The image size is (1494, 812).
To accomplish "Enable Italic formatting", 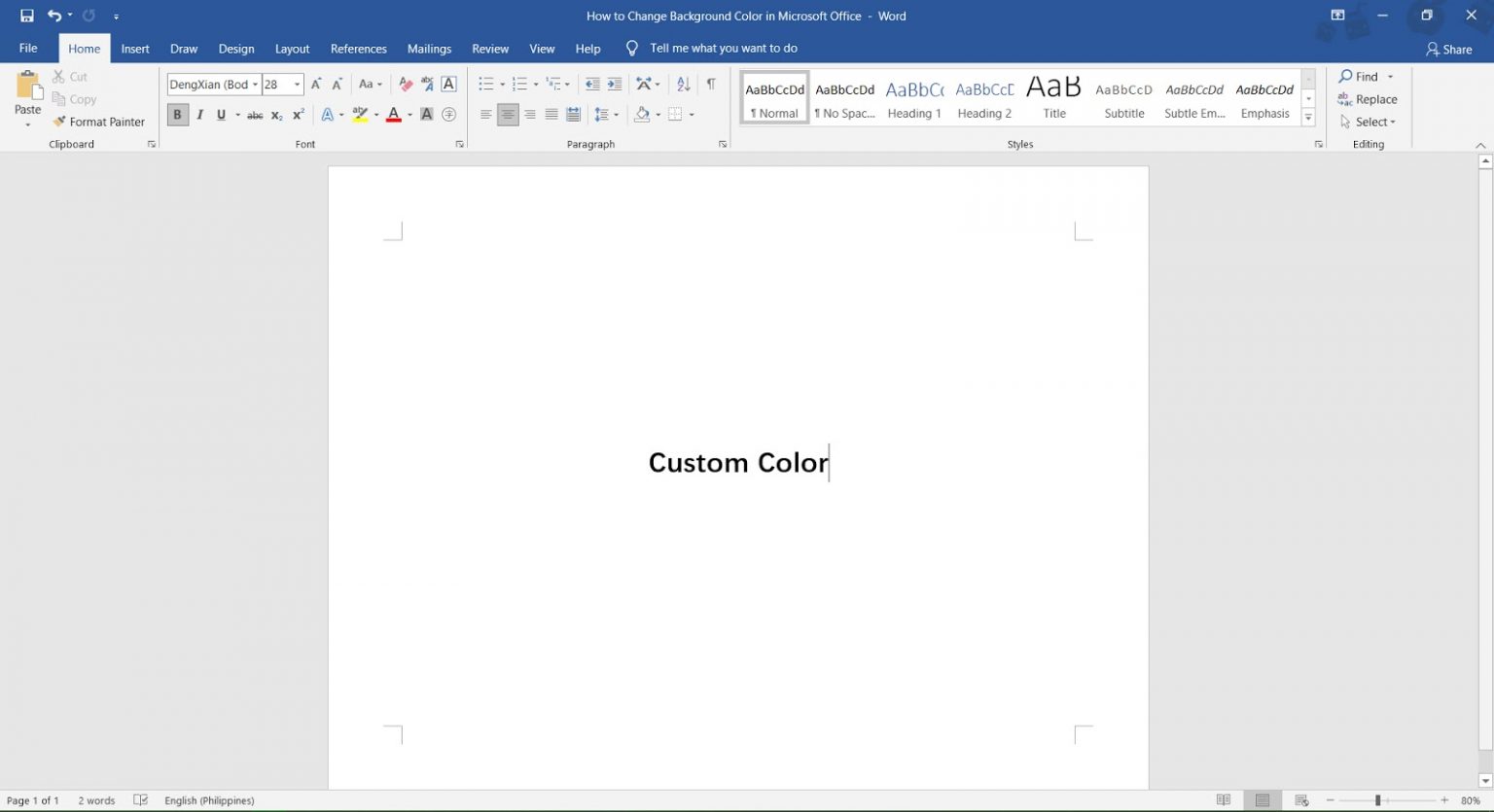I will tap(199, 115).
